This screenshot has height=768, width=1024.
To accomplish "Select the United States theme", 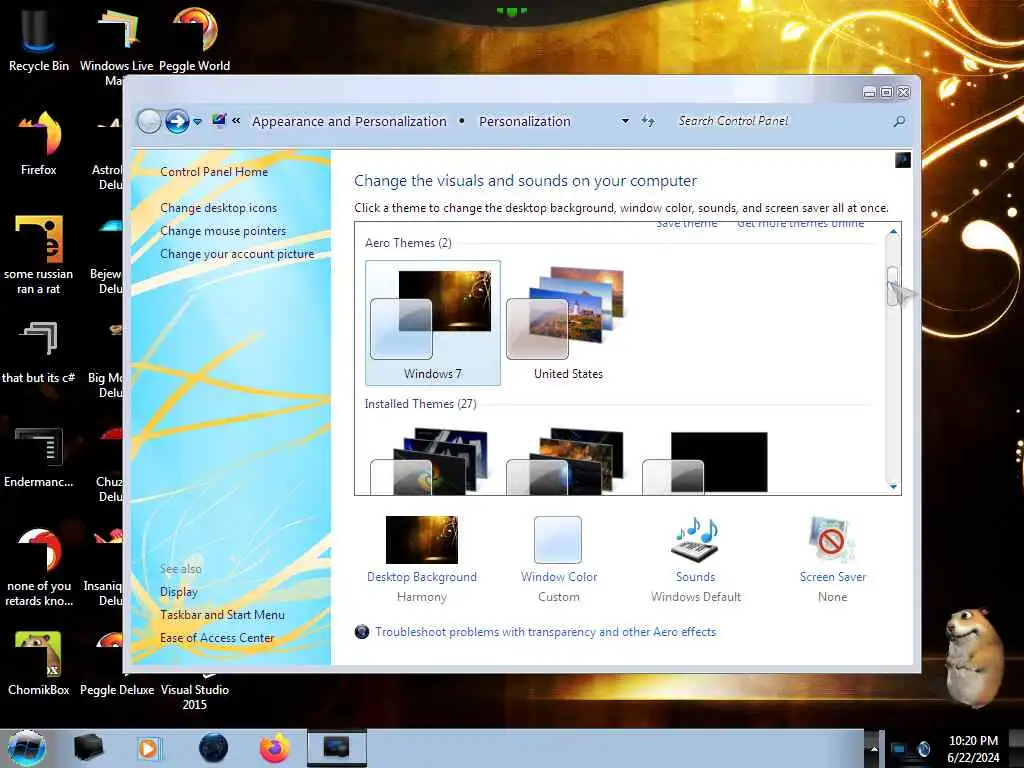I will tap(568, 323).
